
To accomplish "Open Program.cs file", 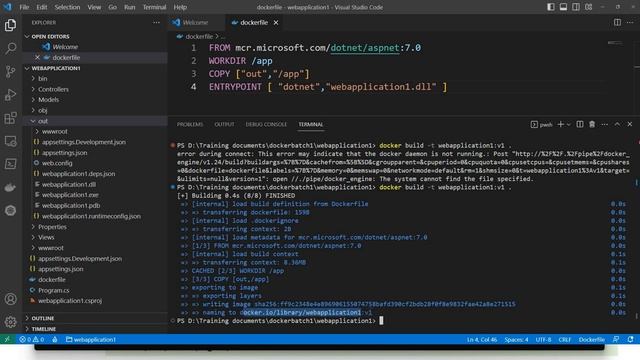I will 53,290.
